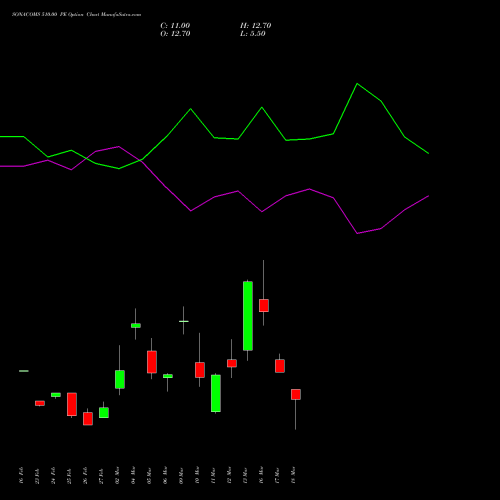Click the 17 Mar date label
Screen dimensions: 500x500
[x=277, y=475]
